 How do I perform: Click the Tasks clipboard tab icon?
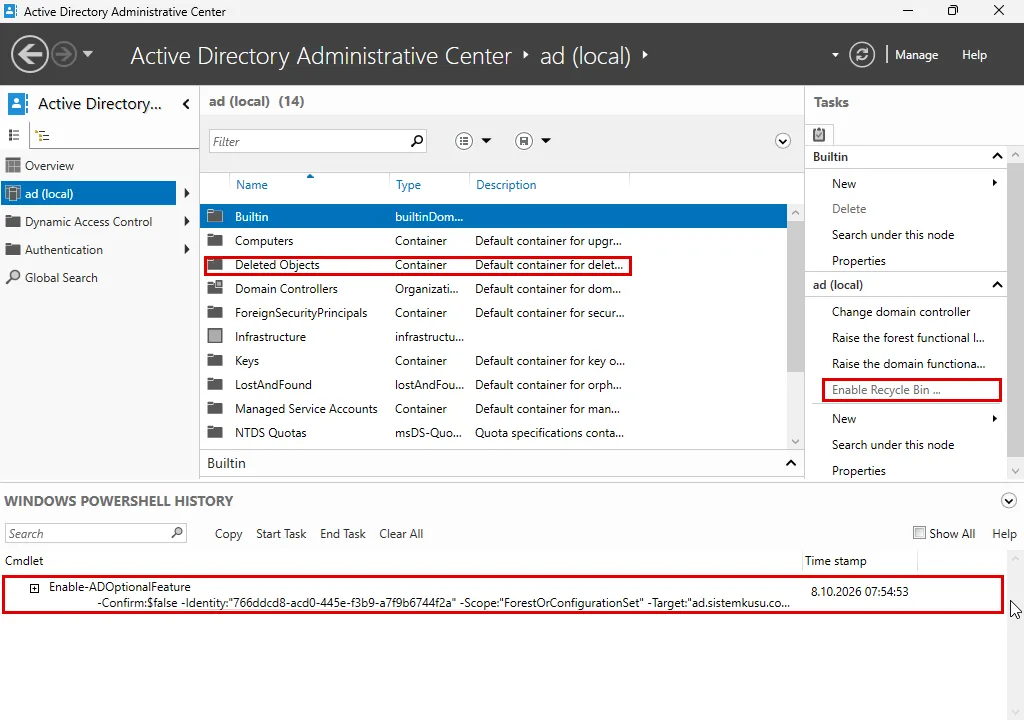pos(819,134)
